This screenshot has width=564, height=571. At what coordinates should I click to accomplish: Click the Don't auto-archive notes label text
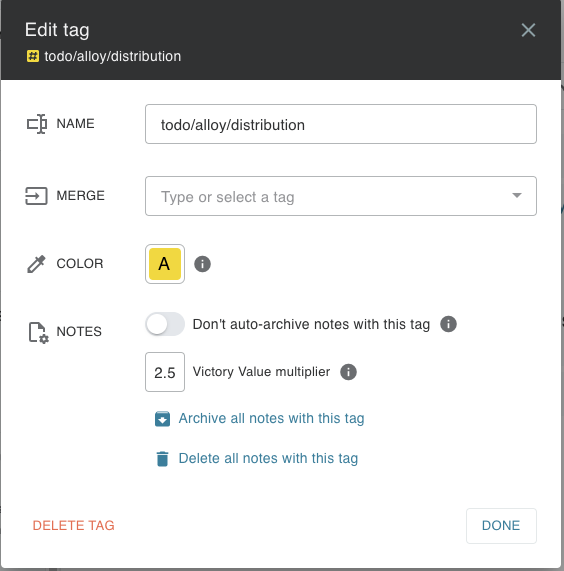pos(311,324)
